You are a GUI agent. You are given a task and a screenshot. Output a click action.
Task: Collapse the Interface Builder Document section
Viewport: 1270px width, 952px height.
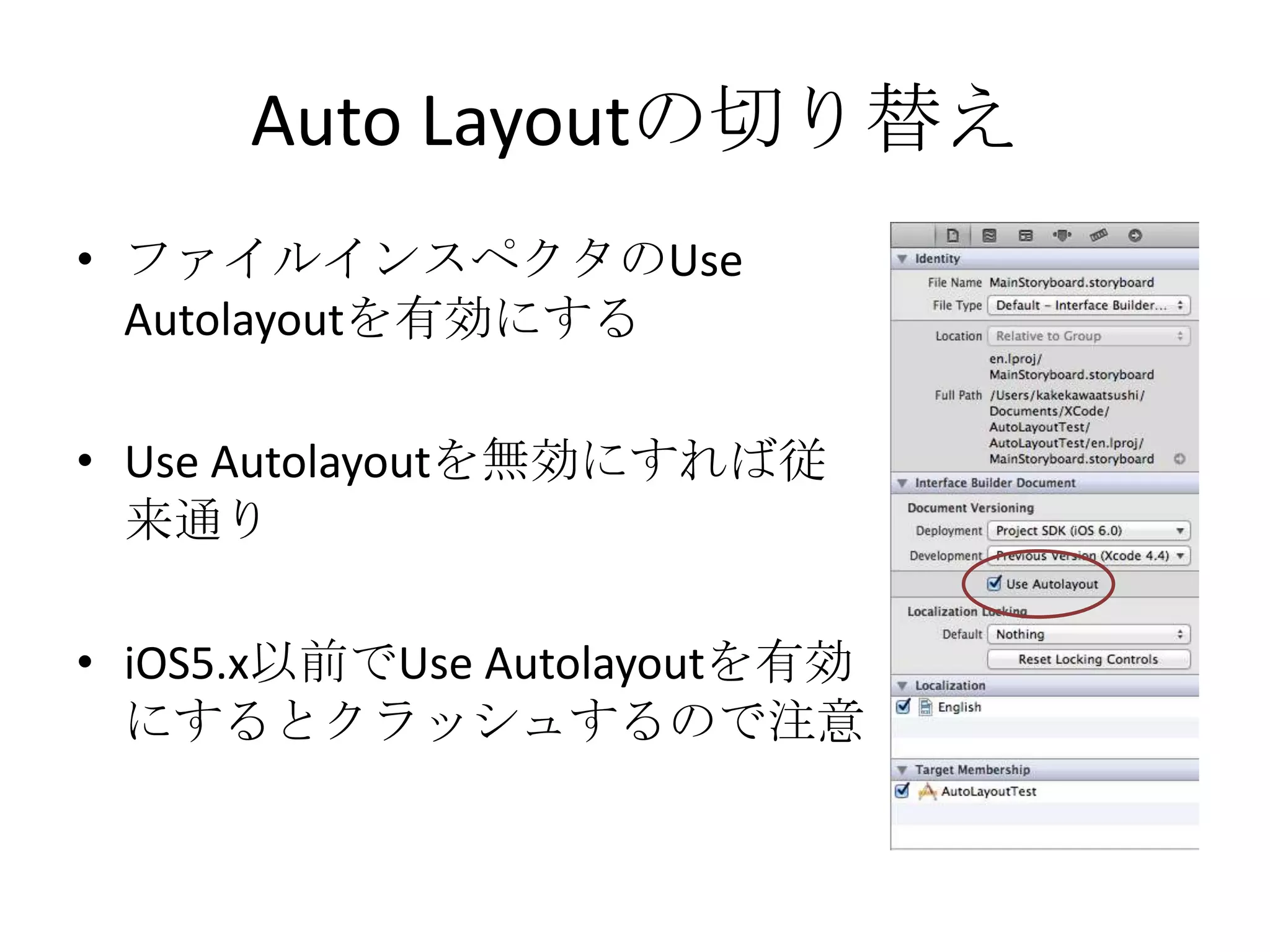tap(902, 483)
